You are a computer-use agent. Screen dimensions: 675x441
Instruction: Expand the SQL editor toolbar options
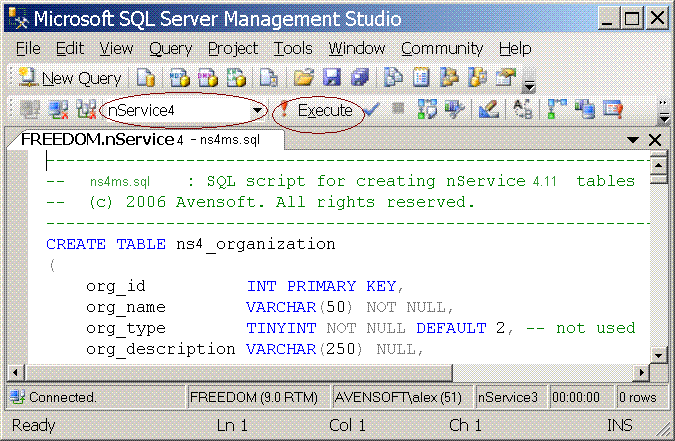click(x=664, y=117)
